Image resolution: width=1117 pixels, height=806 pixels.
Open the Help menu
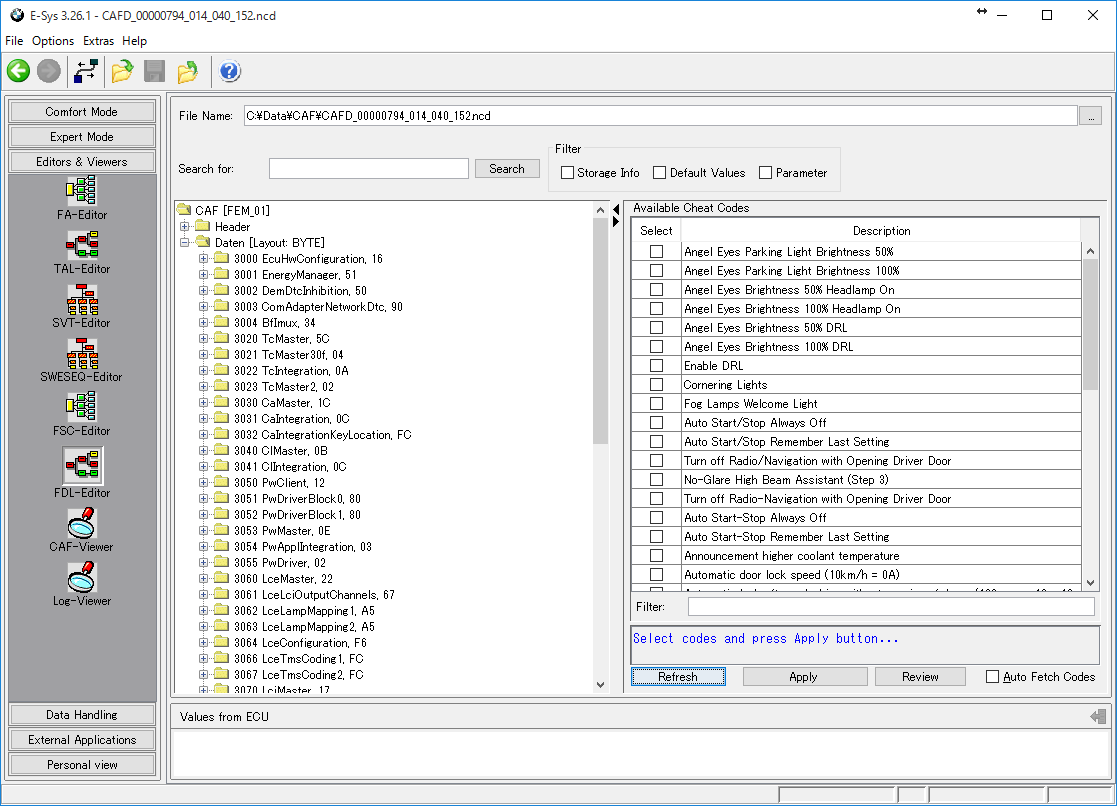[134, 41]
